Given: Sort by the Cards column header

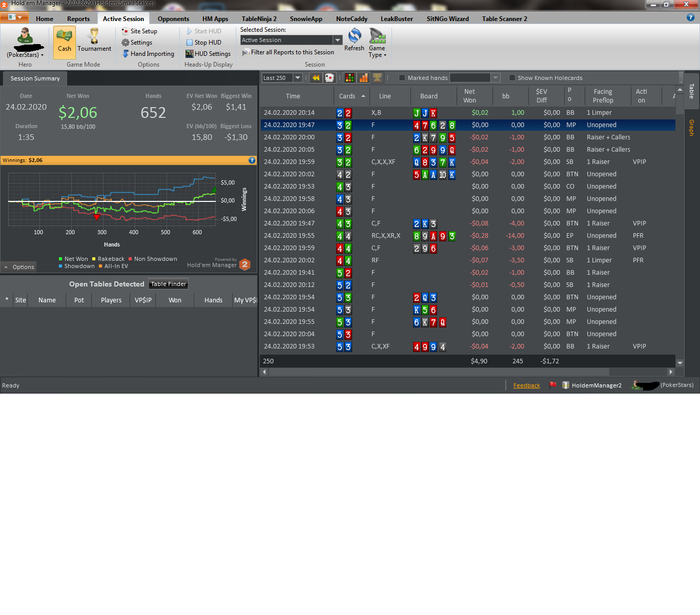Looking at the screenshot, I should pyautogui.click(x=351, y=96).
